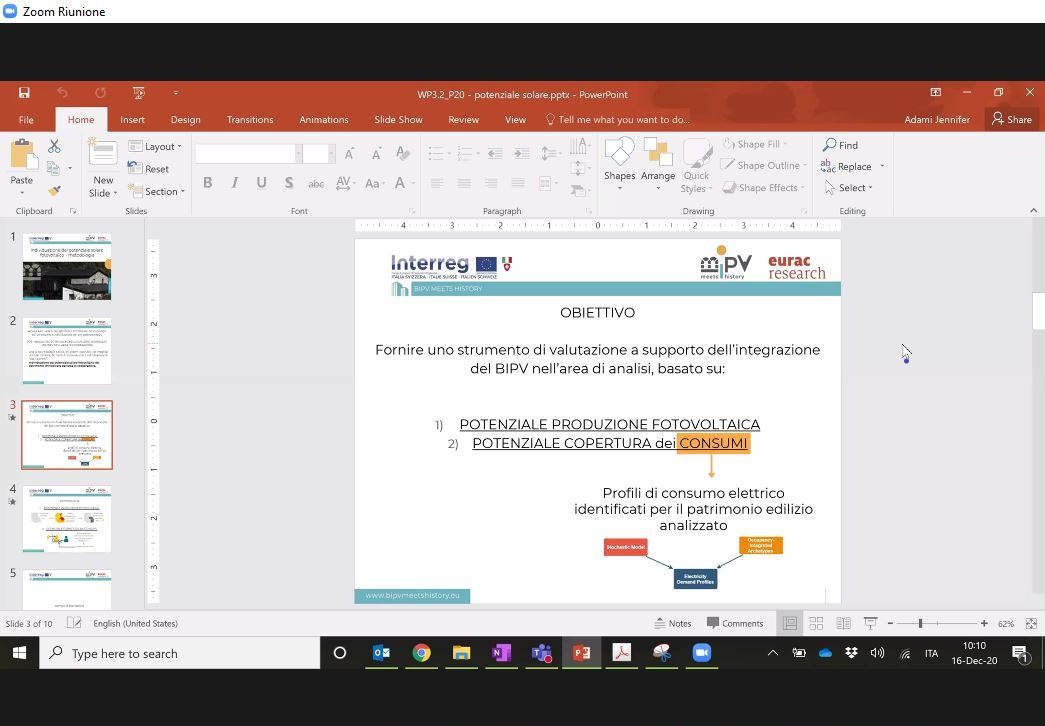Open Zoom app from the taskbar

[702, 653]
